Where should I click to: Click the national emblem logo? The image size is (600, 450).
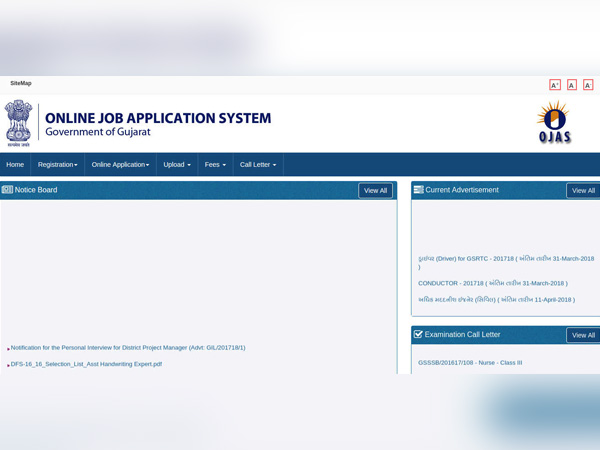click(18, 123)
